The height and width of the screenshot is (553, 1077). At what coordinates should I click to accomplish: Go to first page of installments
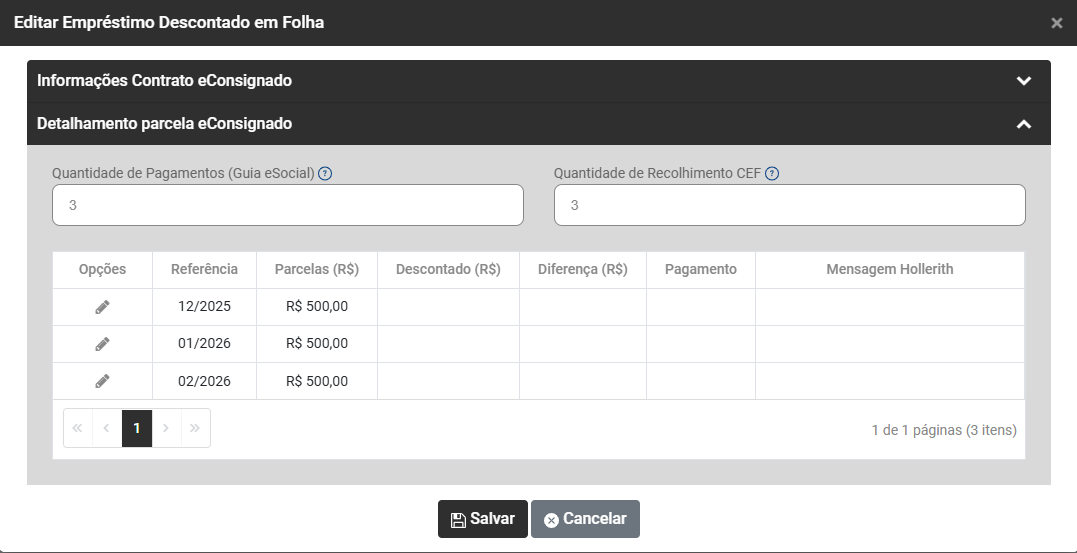tap(78, 428)
